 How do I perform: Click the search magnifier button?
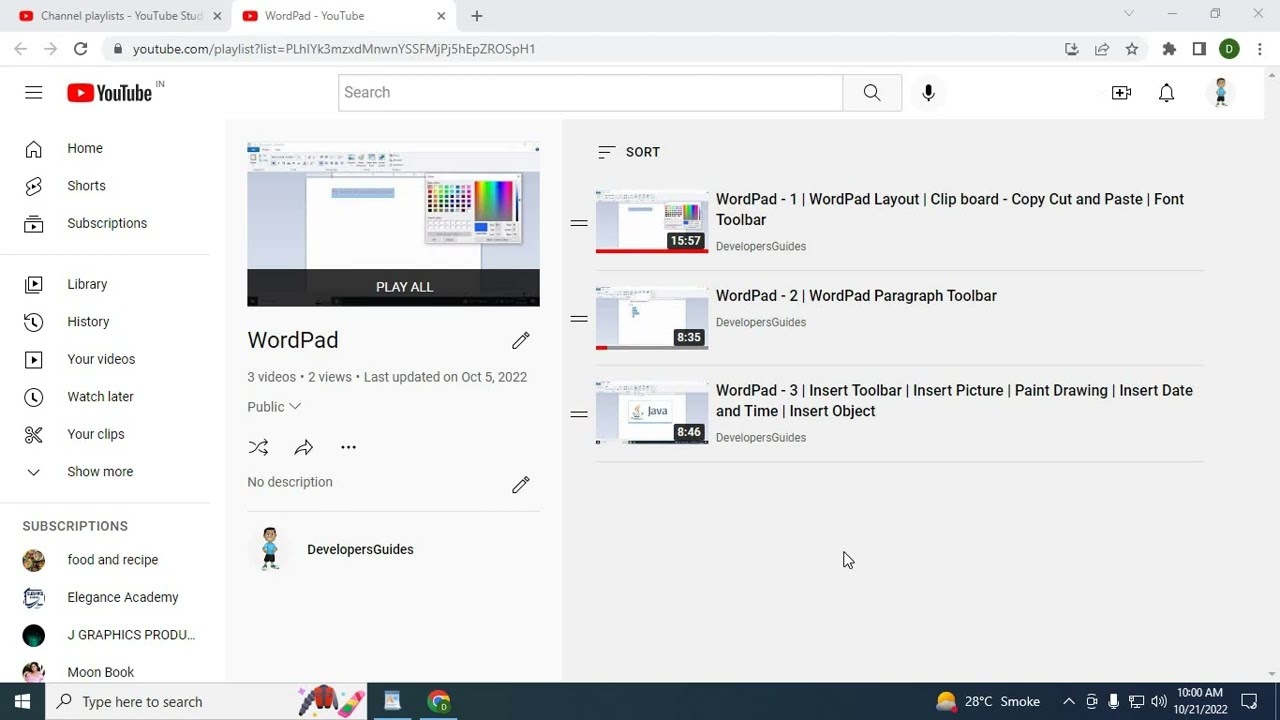coord(872,93)
